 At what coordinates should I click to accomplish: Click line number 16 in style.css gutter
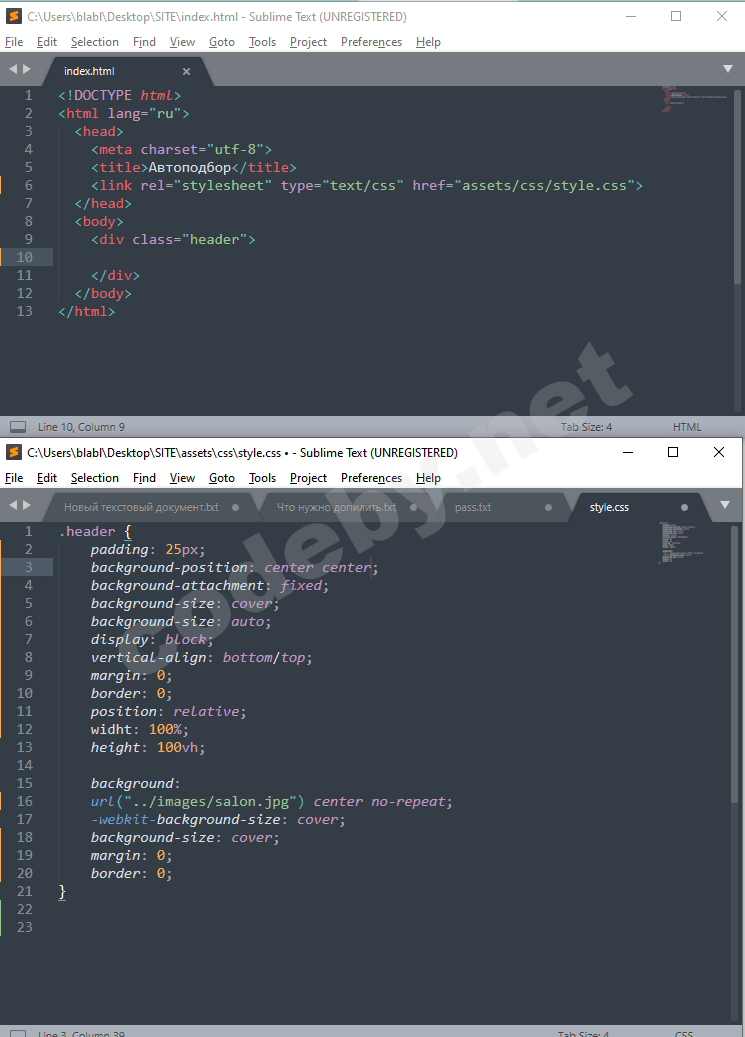24,801
